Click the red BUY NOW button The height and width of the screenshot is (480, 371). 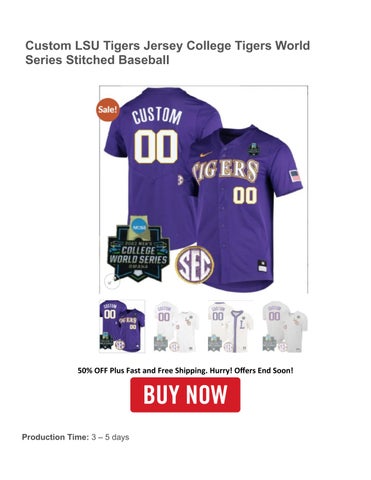(x=185, y=395)
